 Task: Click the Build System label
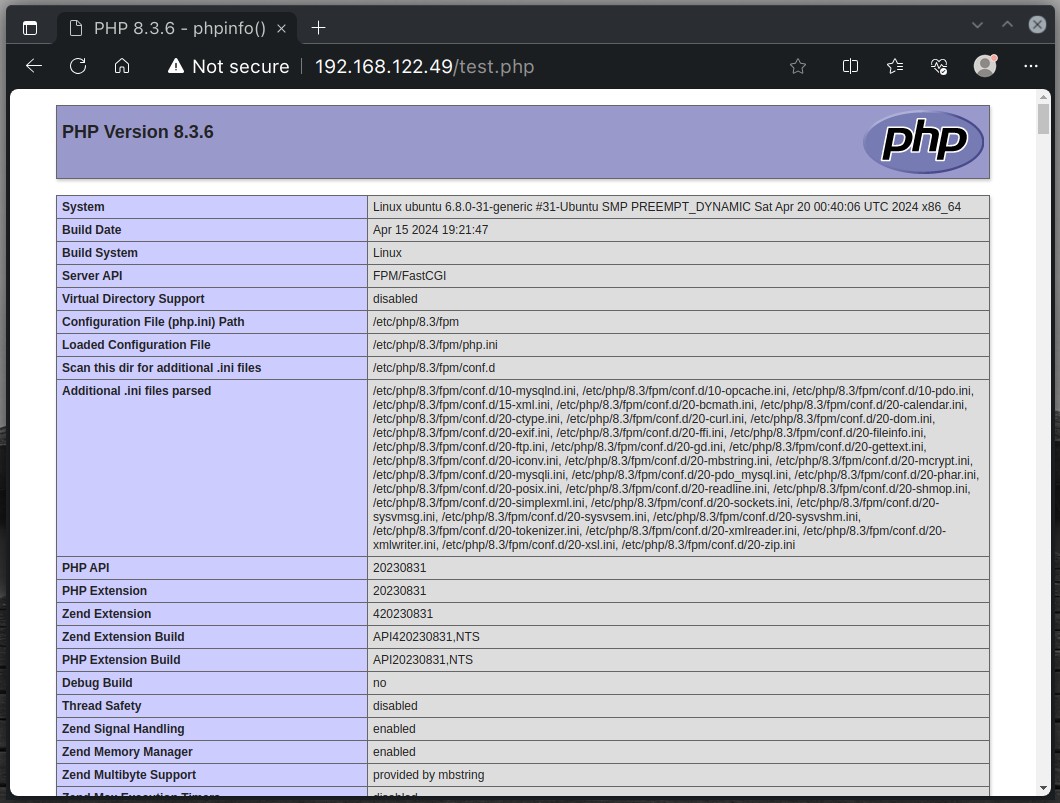(100, 253)
